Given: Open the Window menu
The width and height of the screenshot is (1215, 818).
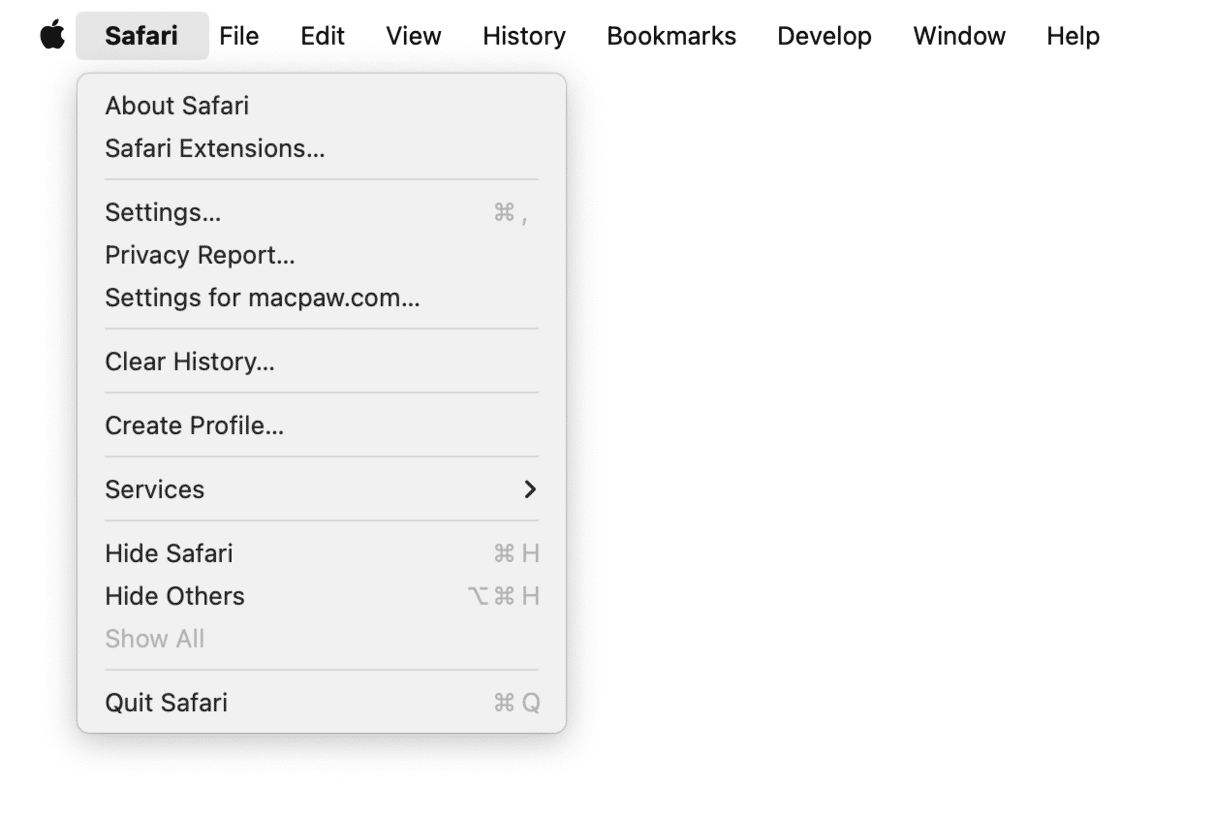Looking at the screenshot, I should pos(959,36).
